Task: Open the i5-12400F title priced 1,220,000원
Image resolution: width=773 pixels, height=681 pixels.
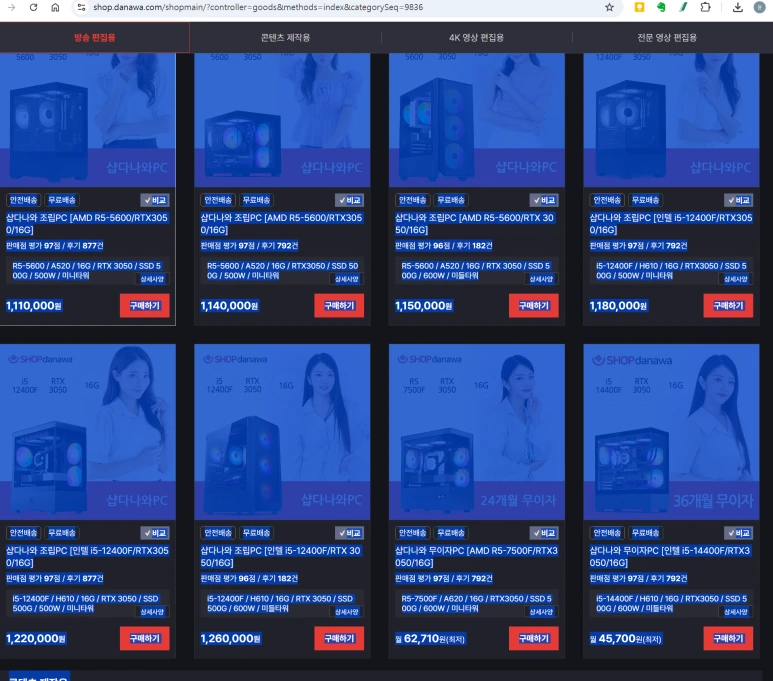Action: pos(87,557)
